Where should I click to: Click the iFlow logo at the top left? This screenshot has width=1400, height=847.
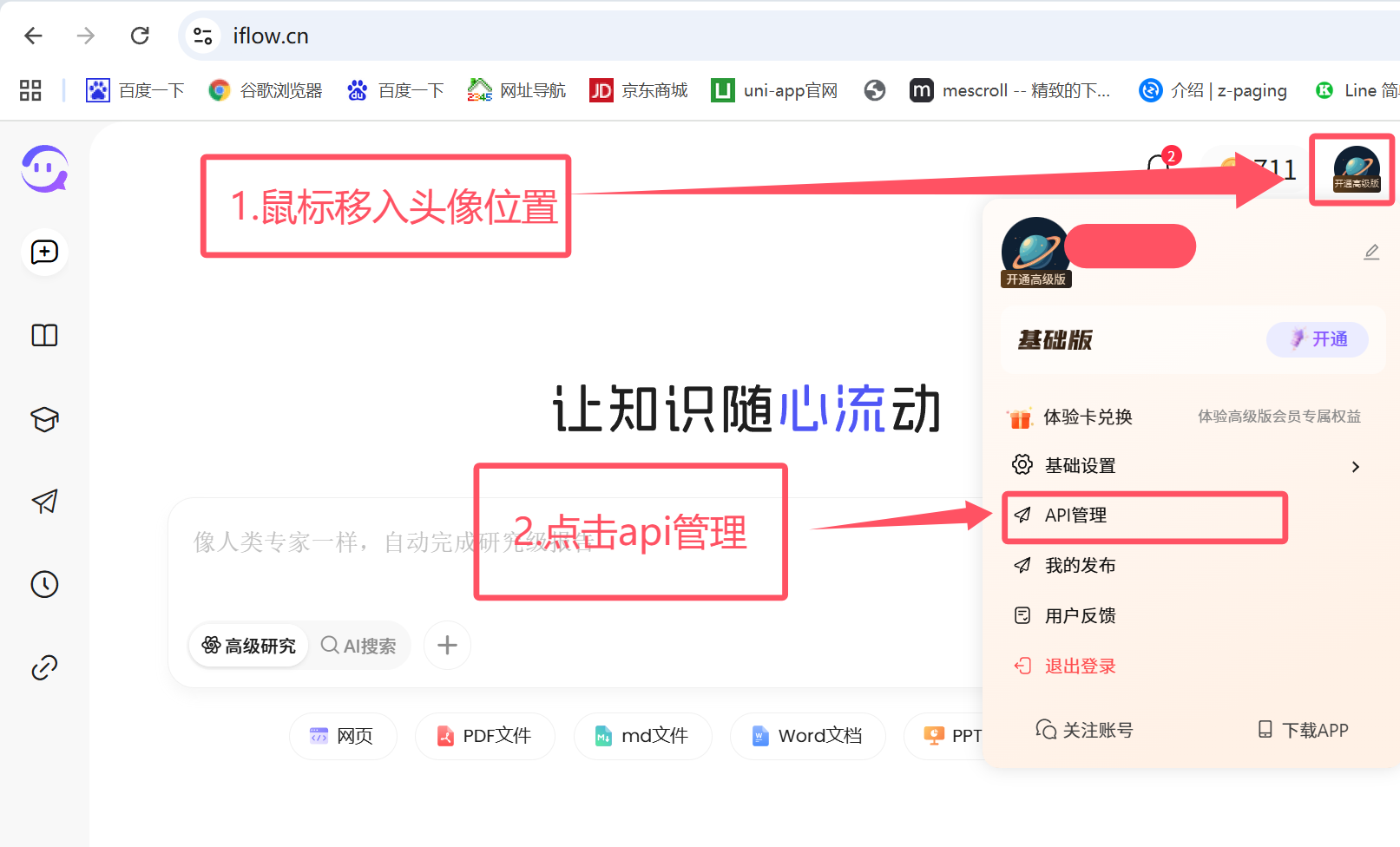point(43,168)
